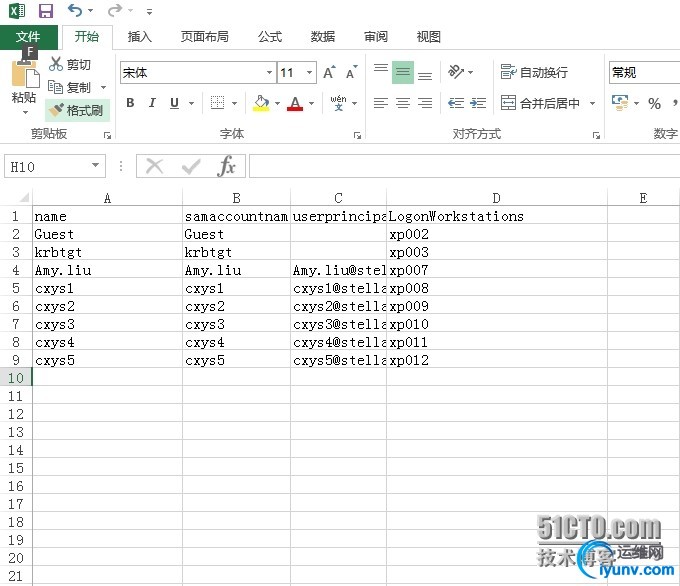Image resolution: width=680 pixels, height=586 pixels.
Task: Toggle Italic formatting
Action: point(152,103)
